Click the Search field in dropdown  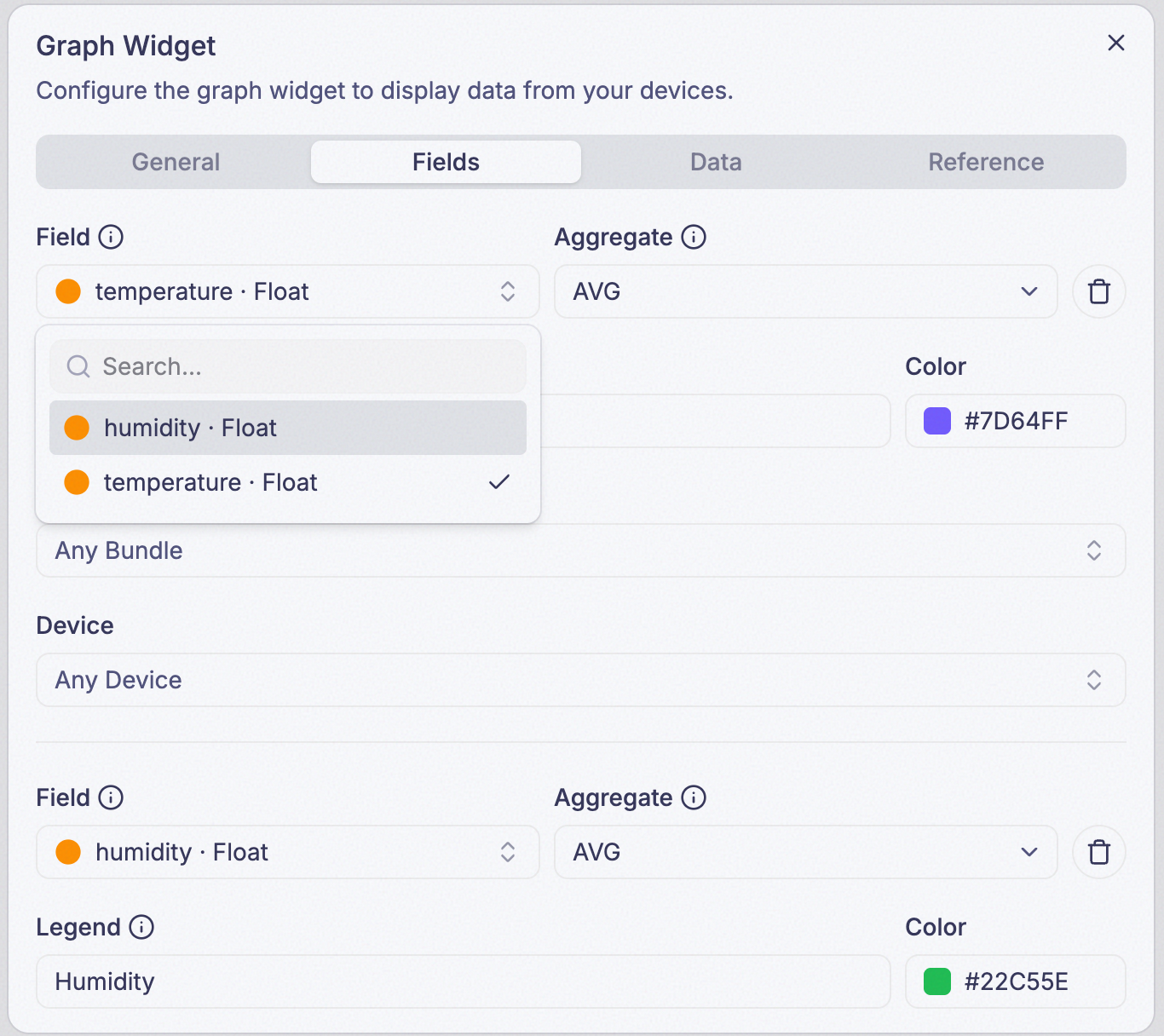pyautogui.click(x=288, y=366)
